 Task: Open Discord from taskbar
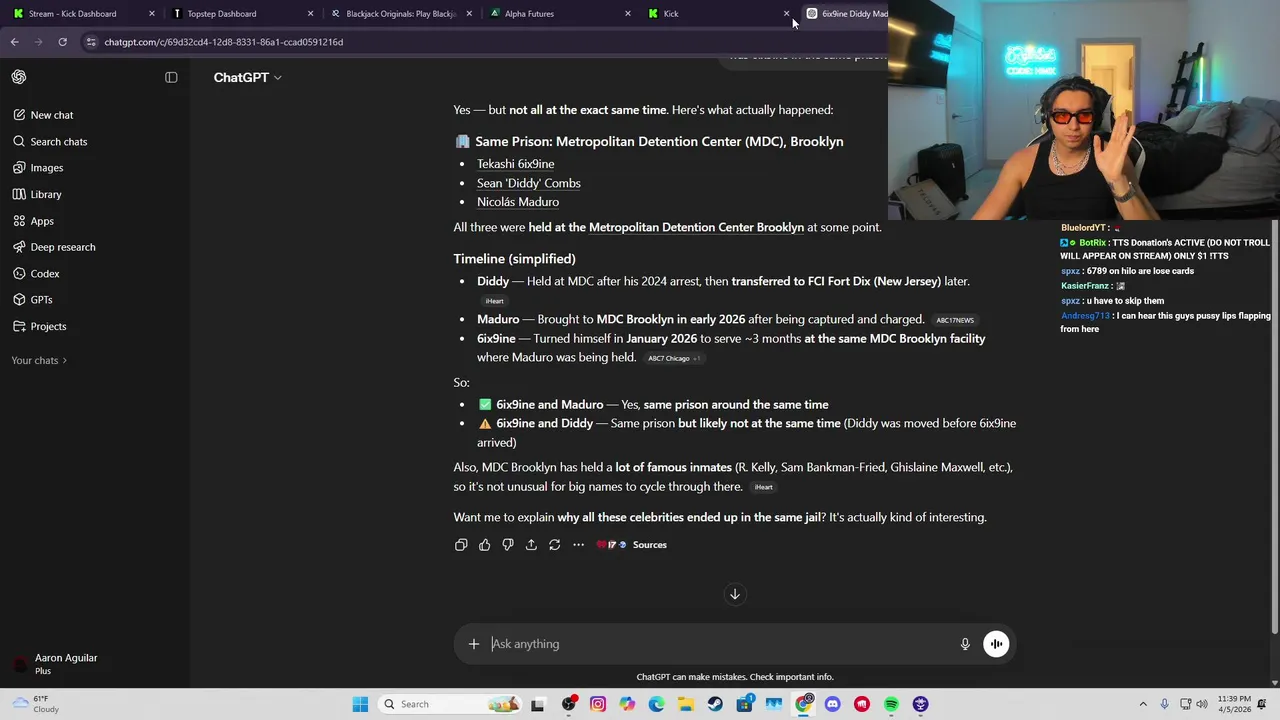pyautogui.click(x=833, y=704)
